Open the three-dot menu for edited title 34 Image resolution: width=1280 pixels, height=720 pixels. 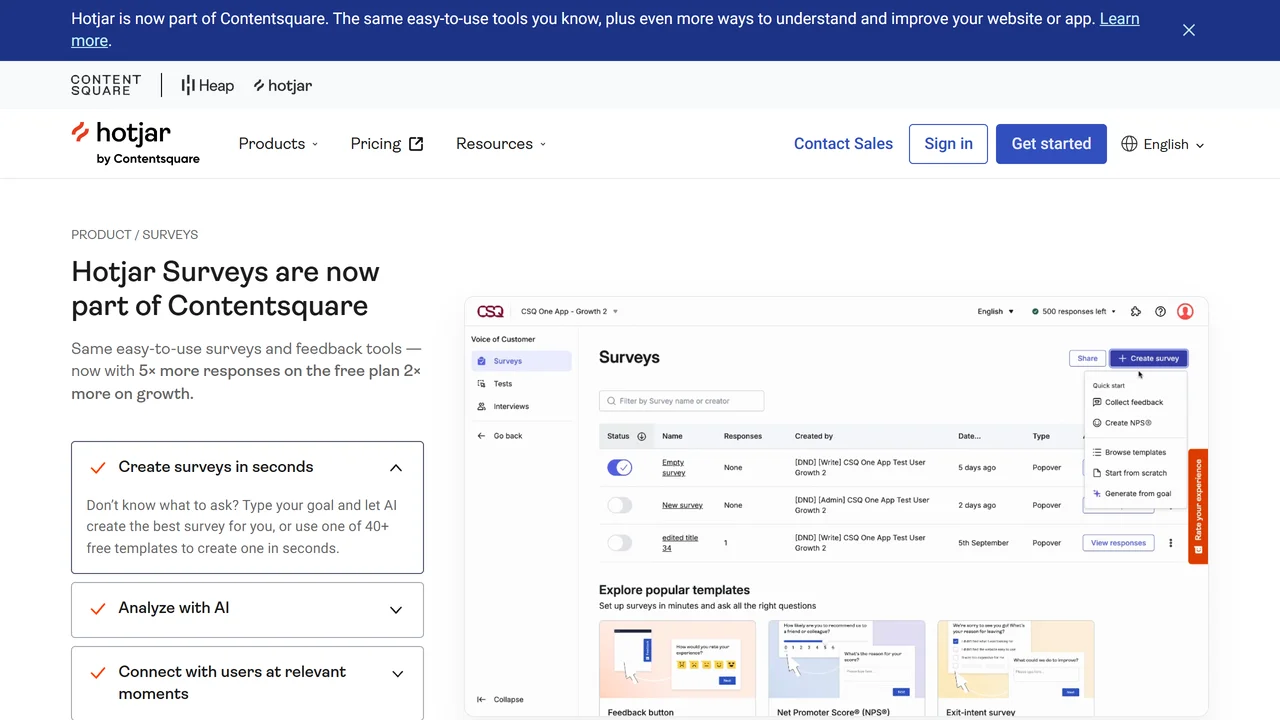click(x=1171, y=543)
